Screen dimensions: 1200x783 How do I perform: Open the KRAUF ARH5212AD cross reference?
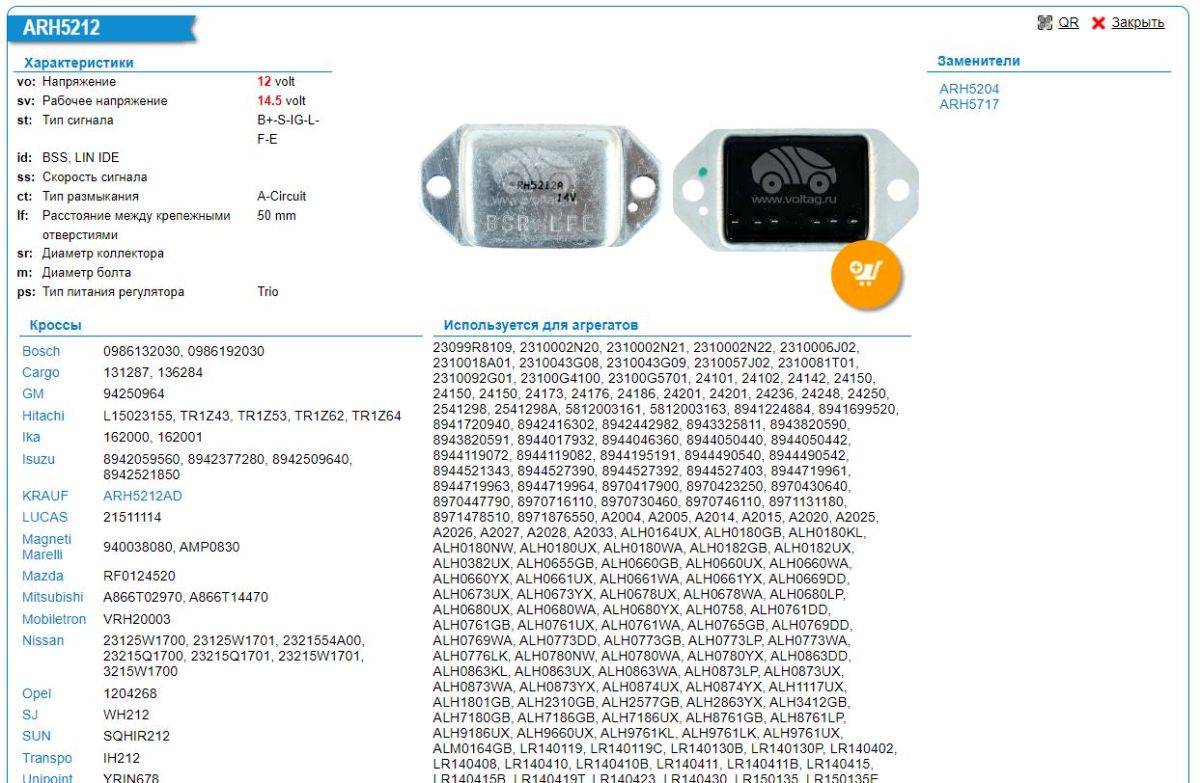pyautogui.click(x=143, y=496)
